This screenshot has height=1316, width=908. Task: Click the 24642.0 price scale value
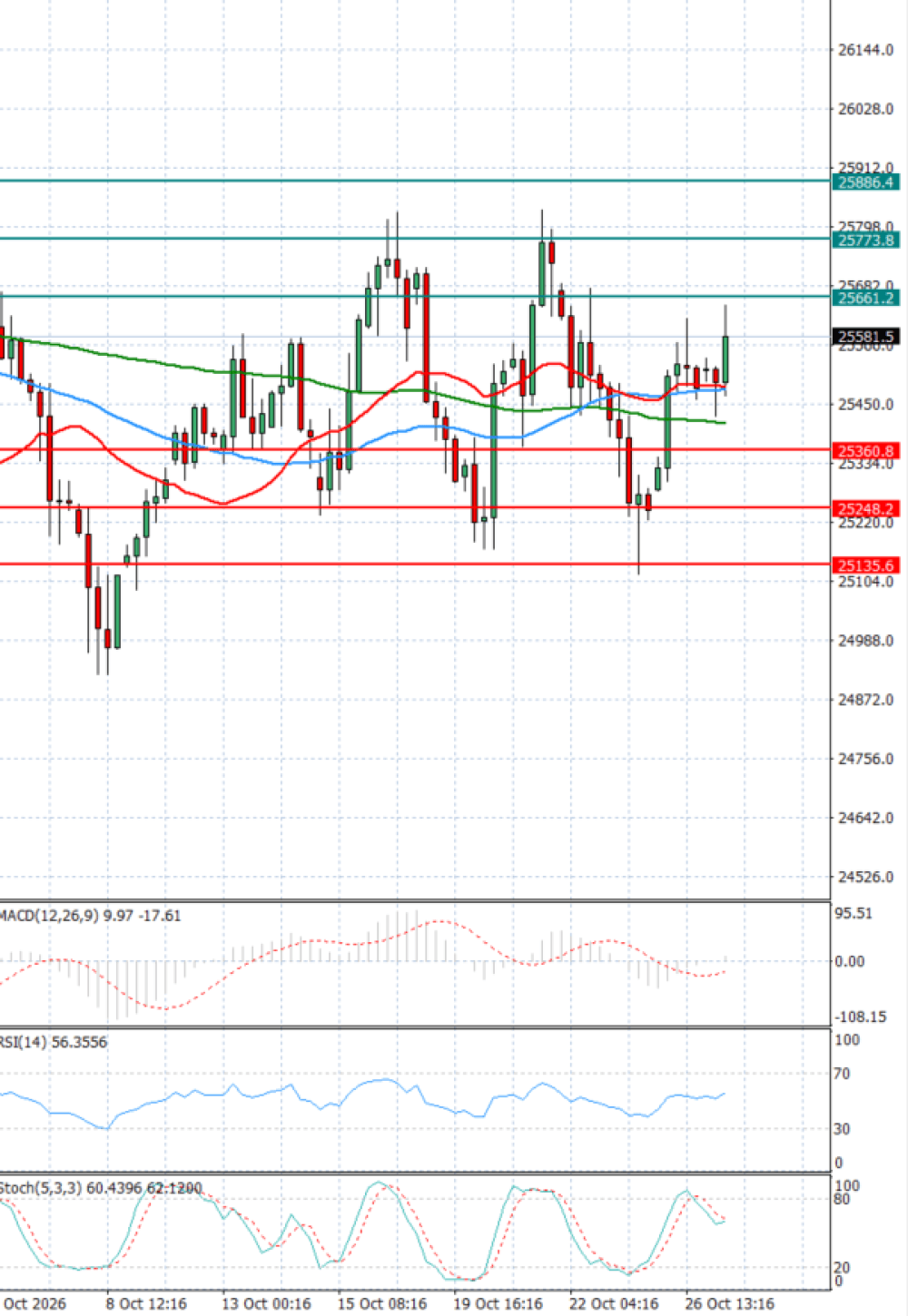tap(865, 818)
